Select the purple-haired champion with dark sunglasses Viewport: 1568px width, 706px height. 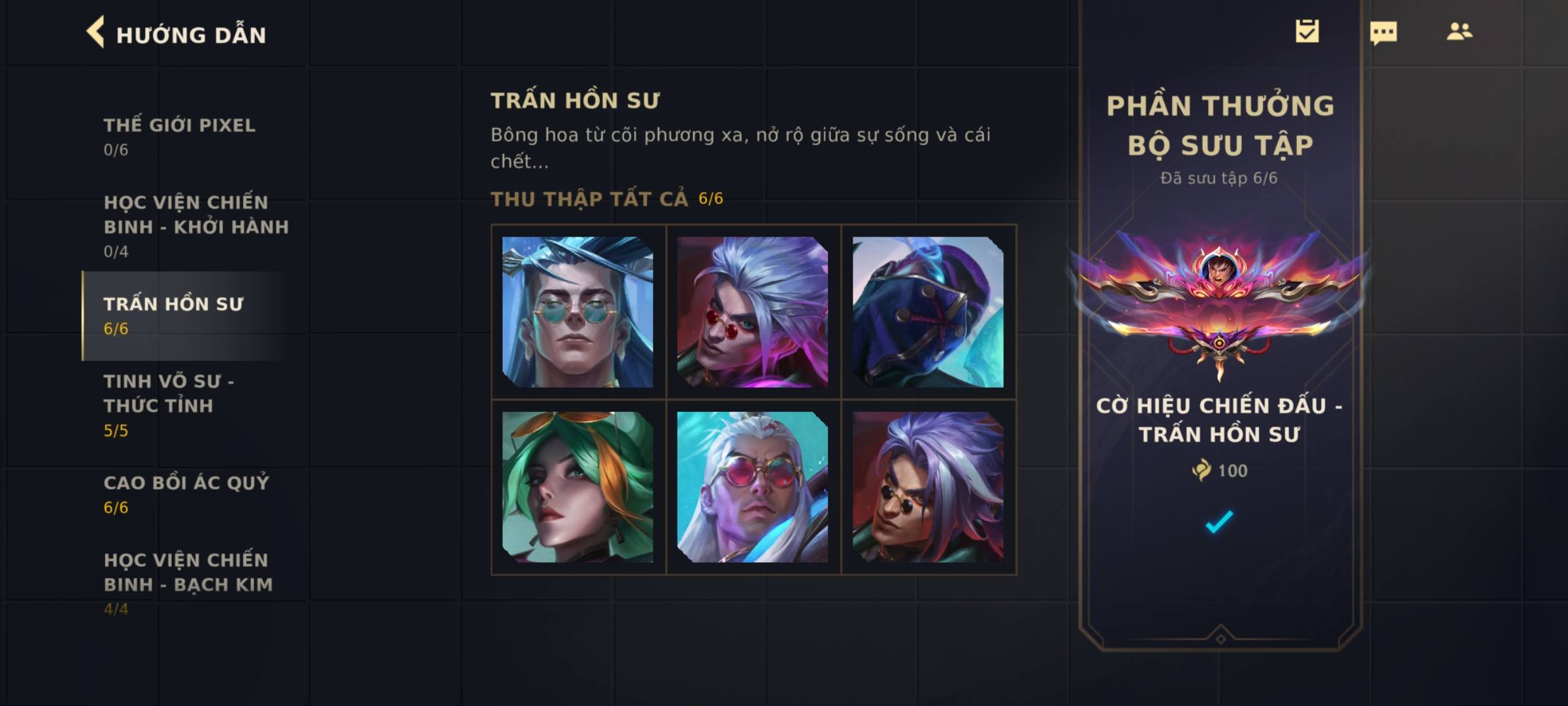click(x=928, y=487)
